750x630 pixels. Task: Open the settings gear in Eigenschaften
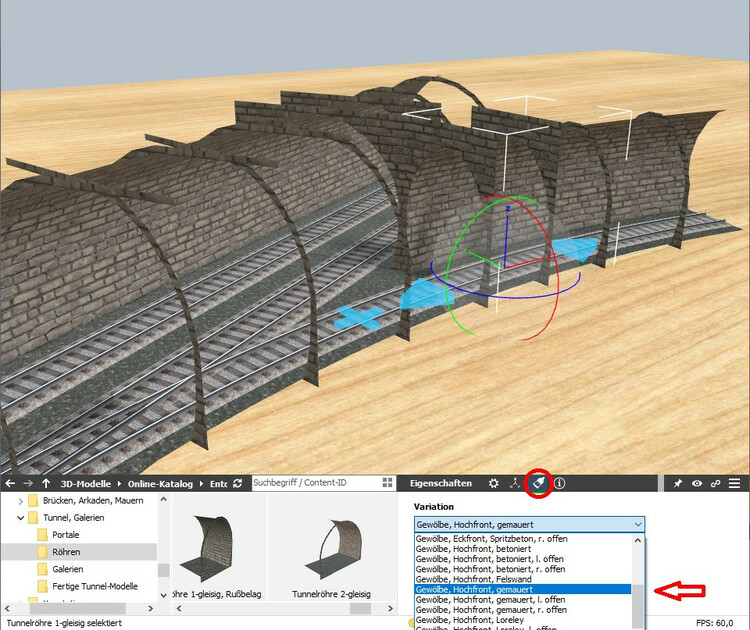point(493,483)
